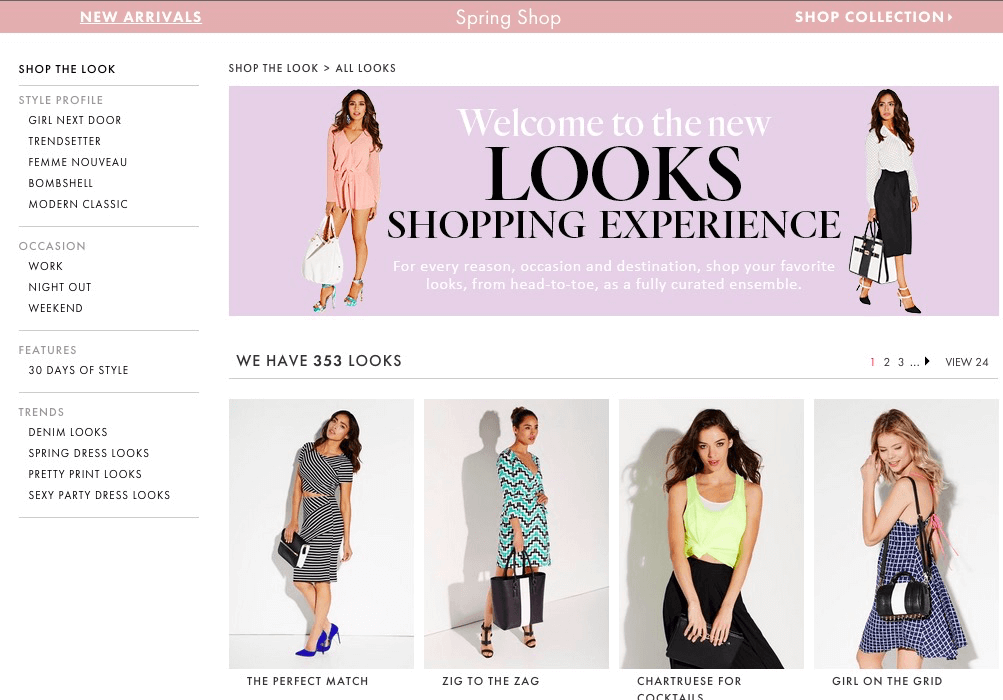Open Pretty Print Looks trend
Image resolution: width=1003 pixels, height=700 pixels.
point(85,474)
